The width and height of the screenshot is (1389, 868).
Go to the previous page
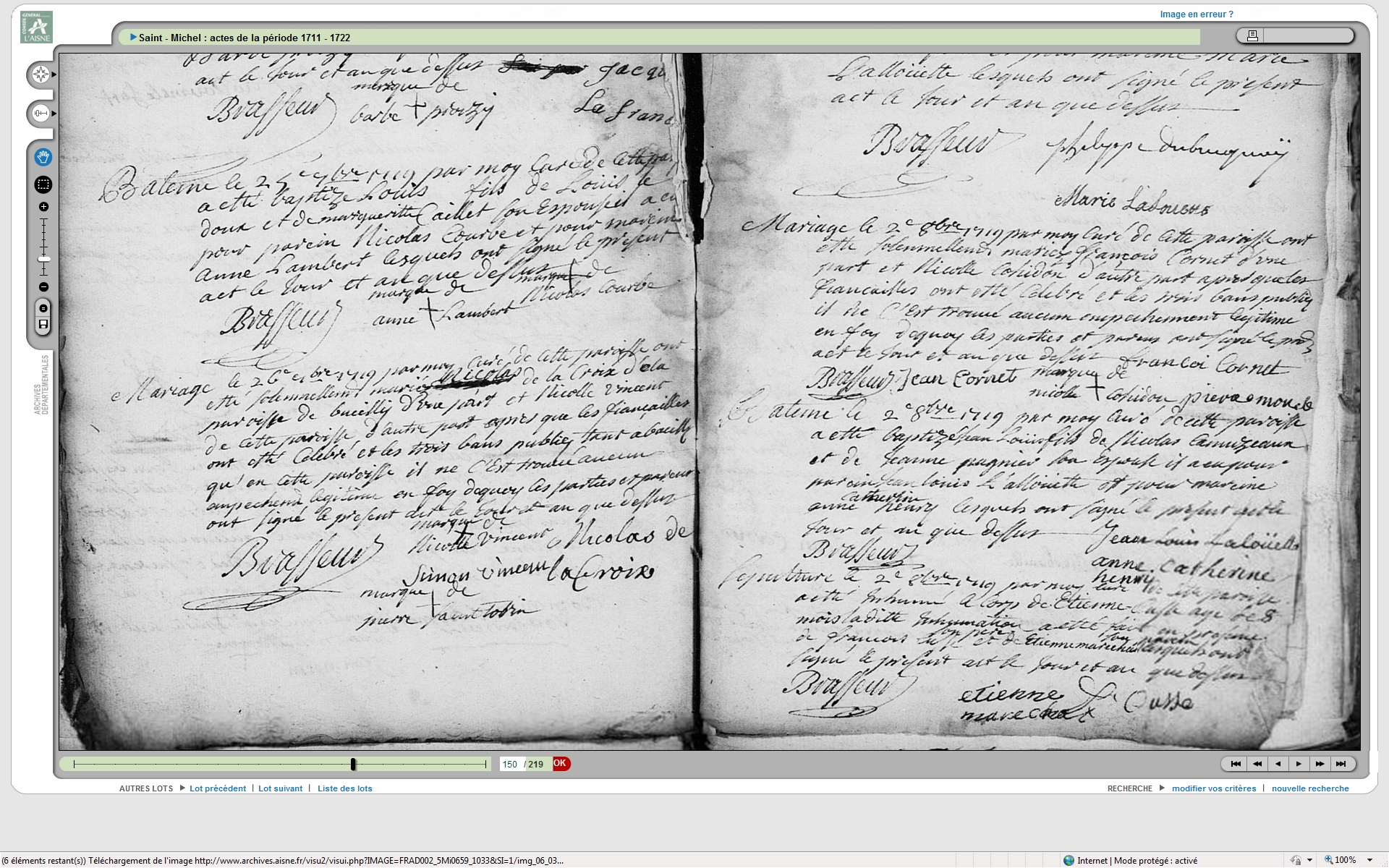point(1278,764)
